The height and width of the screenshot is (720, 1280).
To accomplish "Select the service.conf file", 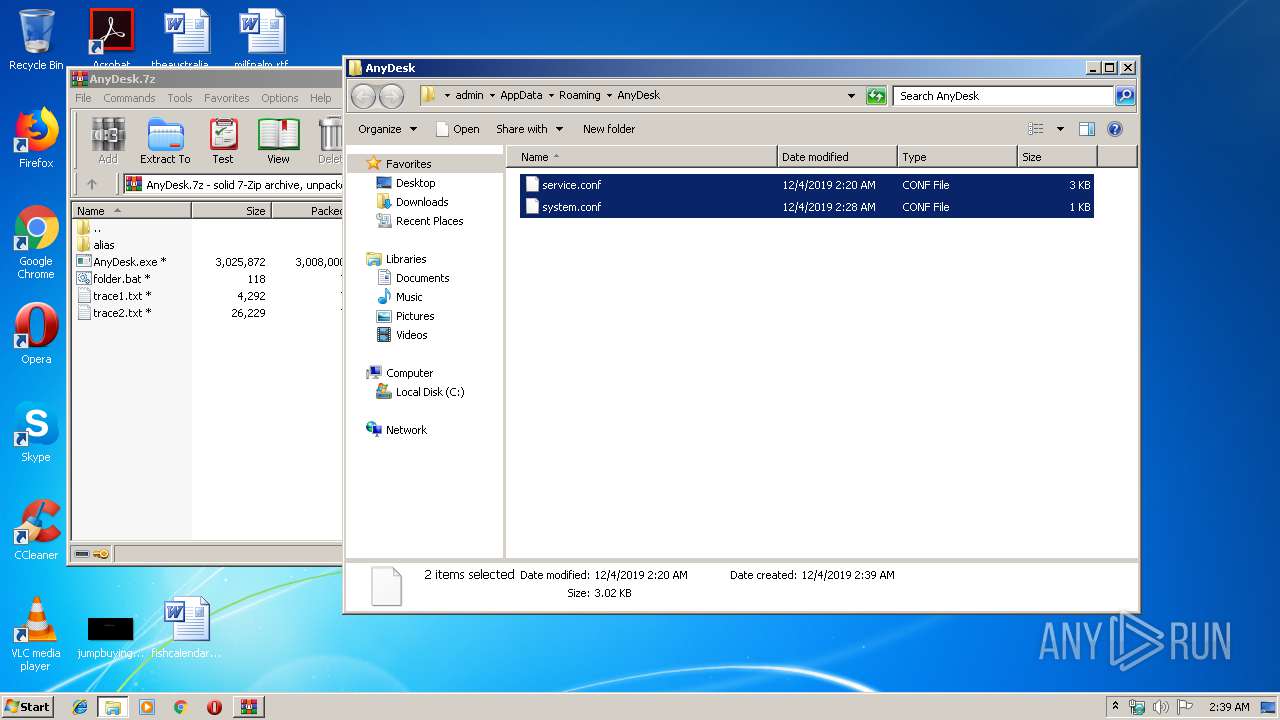I will pos(806,185).
